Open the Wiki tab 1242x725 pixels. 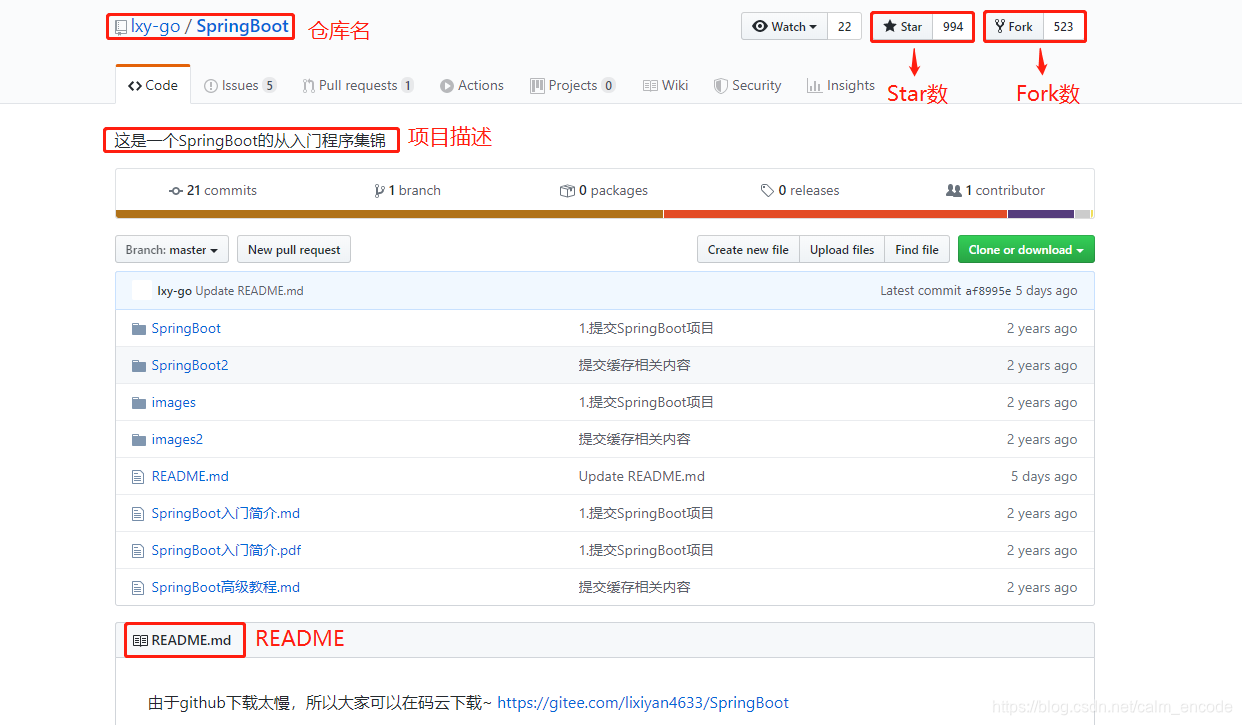pos(665,85)
